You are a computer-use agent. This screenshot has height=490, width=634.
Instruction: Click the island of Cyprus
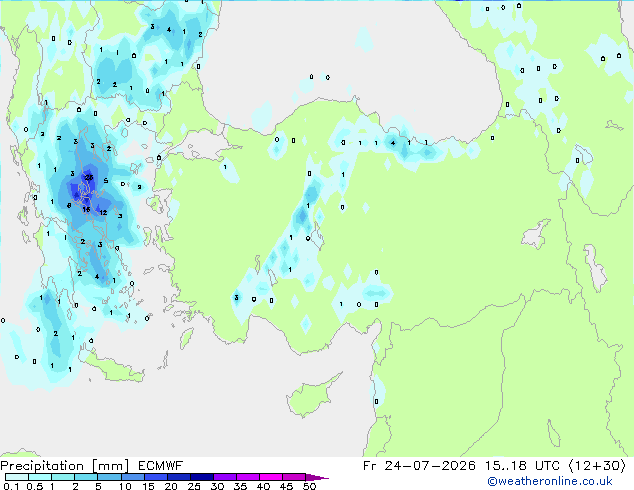[311, 394]
